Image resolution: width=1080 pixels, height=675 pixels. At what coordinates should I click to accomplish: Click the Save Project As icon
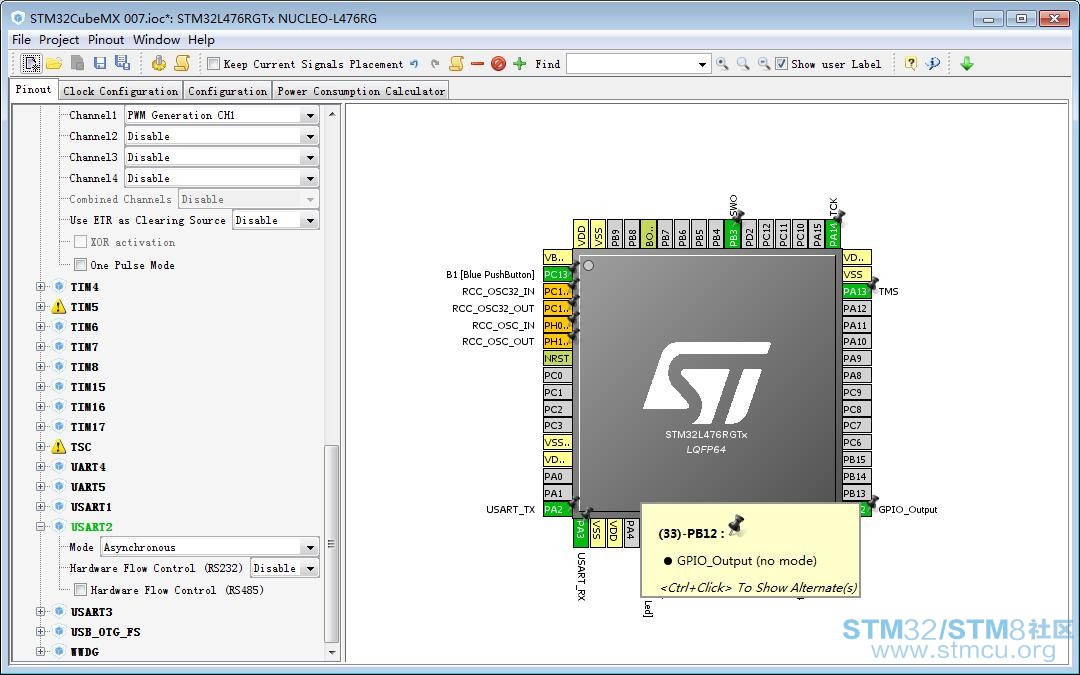[123, 63]
